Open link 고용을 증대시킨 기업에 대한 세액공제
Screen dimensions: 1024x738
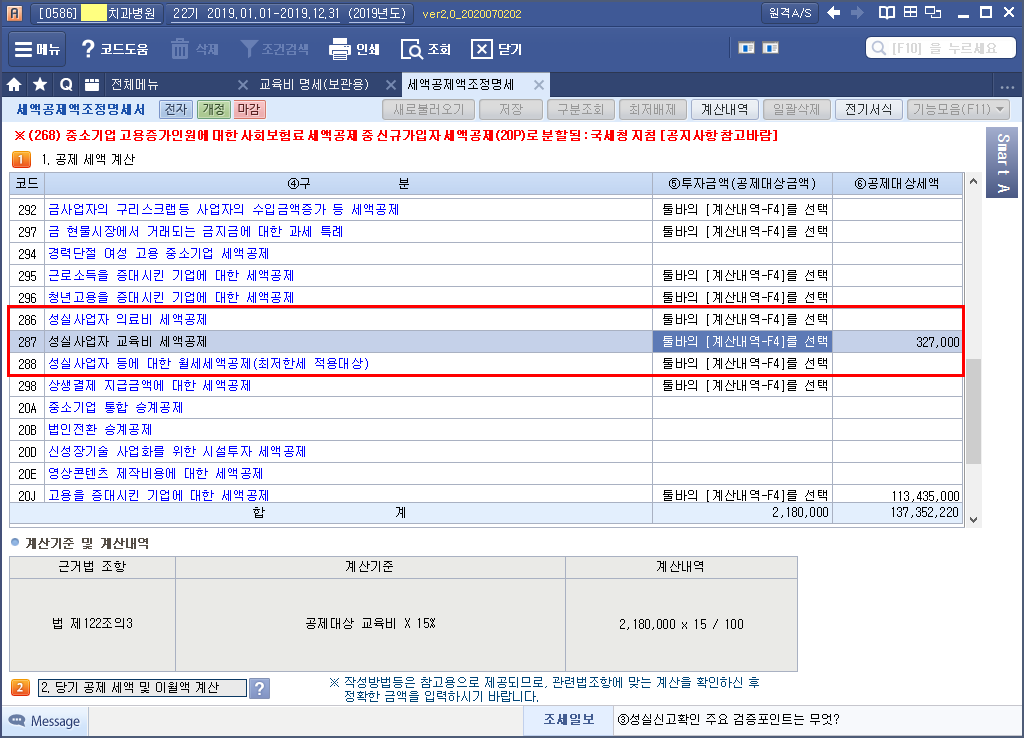(158, 495)
